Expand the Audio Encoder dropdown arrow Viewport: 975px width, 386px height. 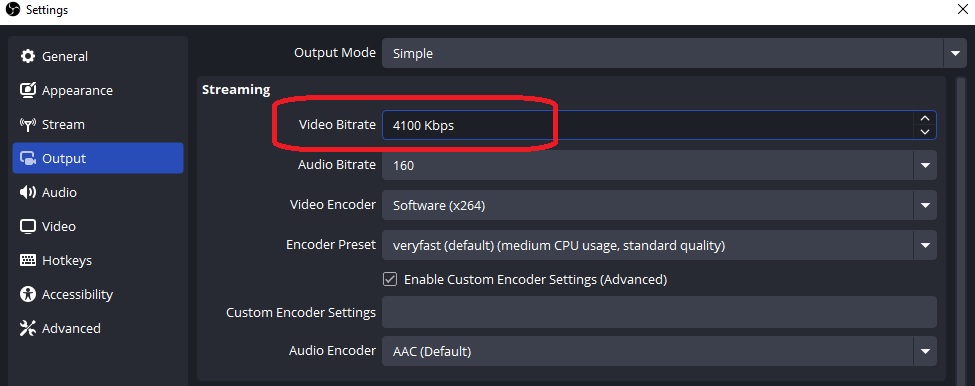(x=925, y=352)
